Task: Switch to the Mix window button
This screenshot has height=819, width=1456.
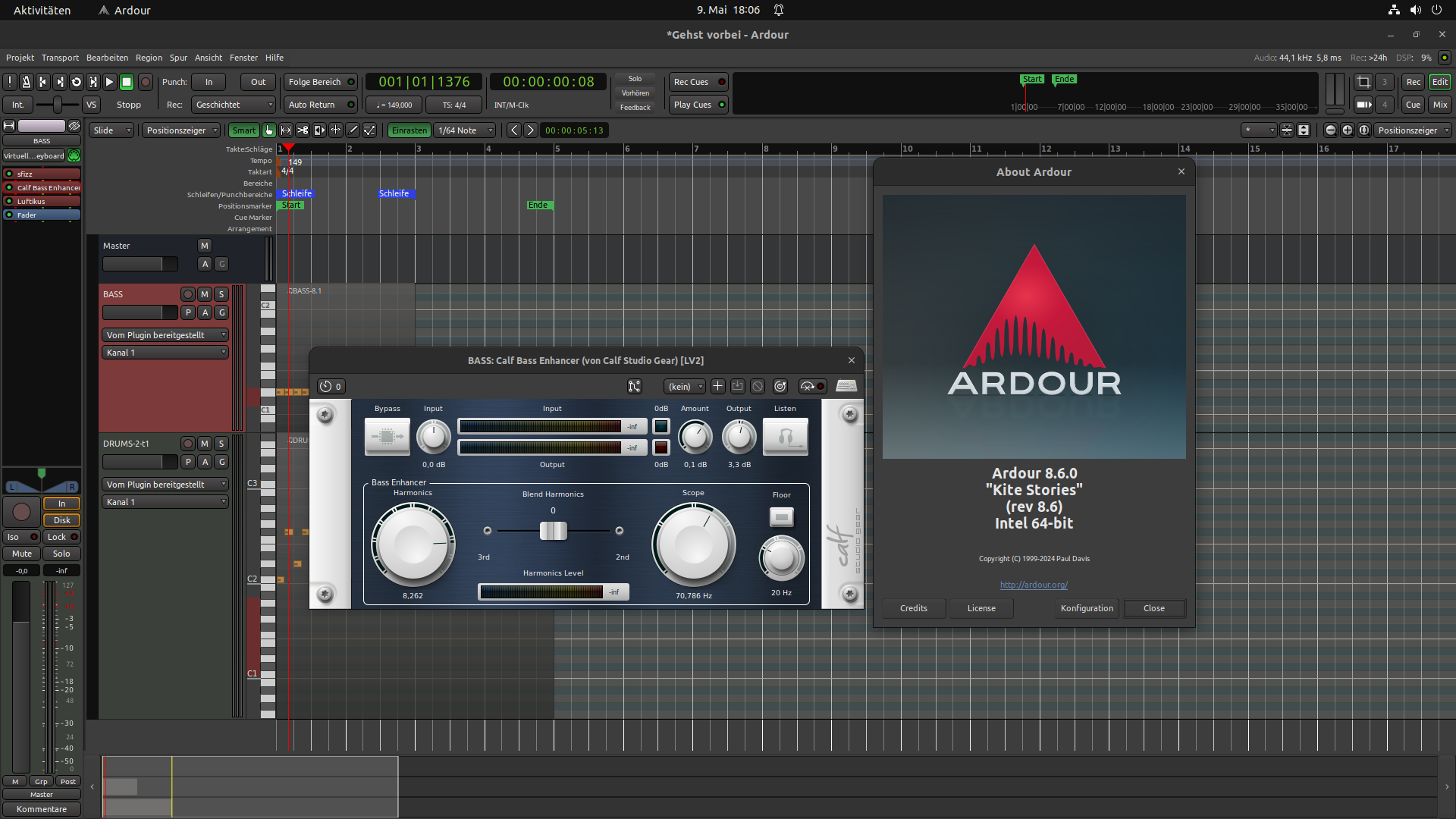Action: tap(1440, 105)
